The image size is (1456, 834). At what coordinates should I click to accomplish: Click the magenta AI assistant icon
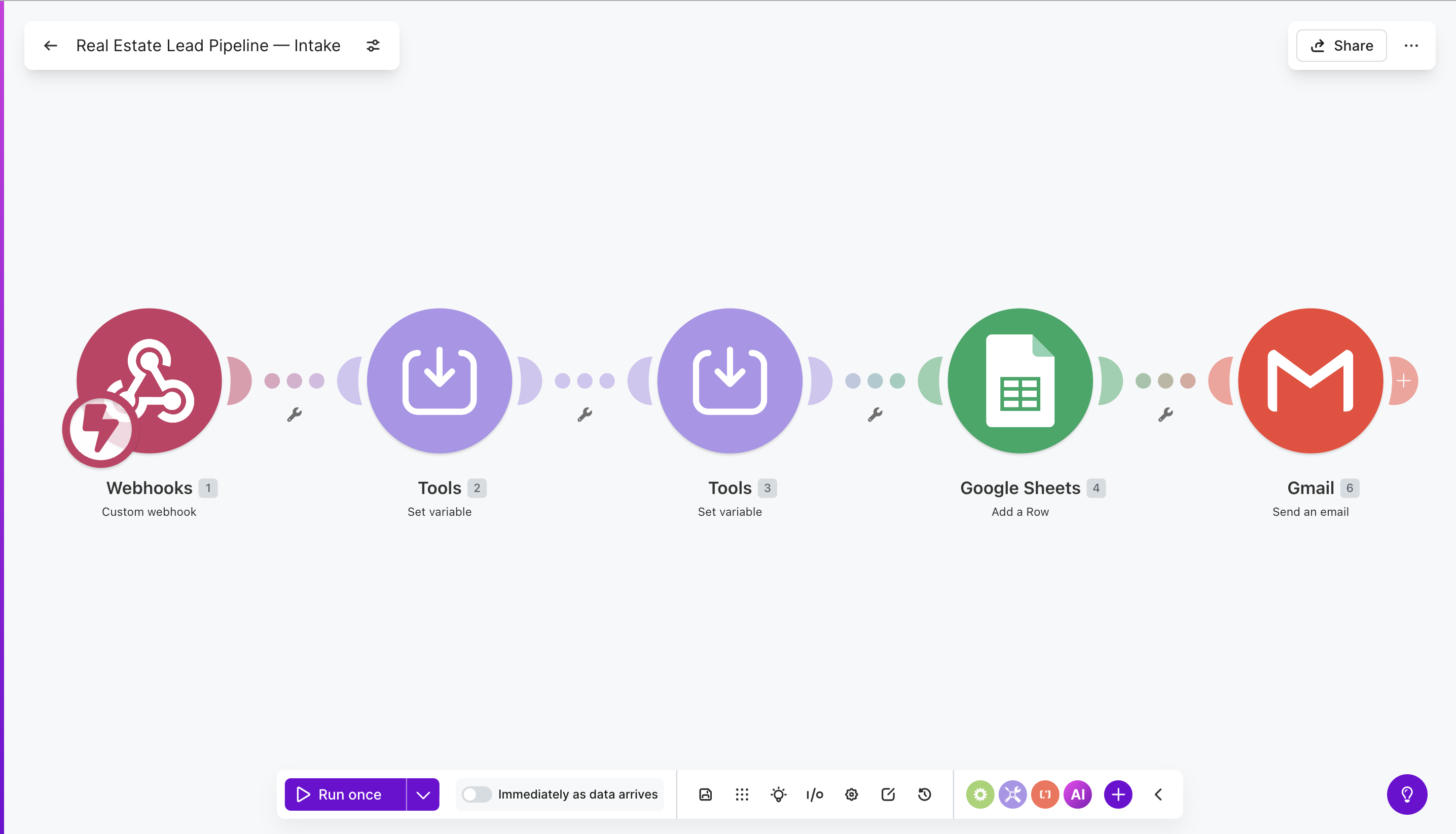pyautogui.click(x=1078, y=794)
